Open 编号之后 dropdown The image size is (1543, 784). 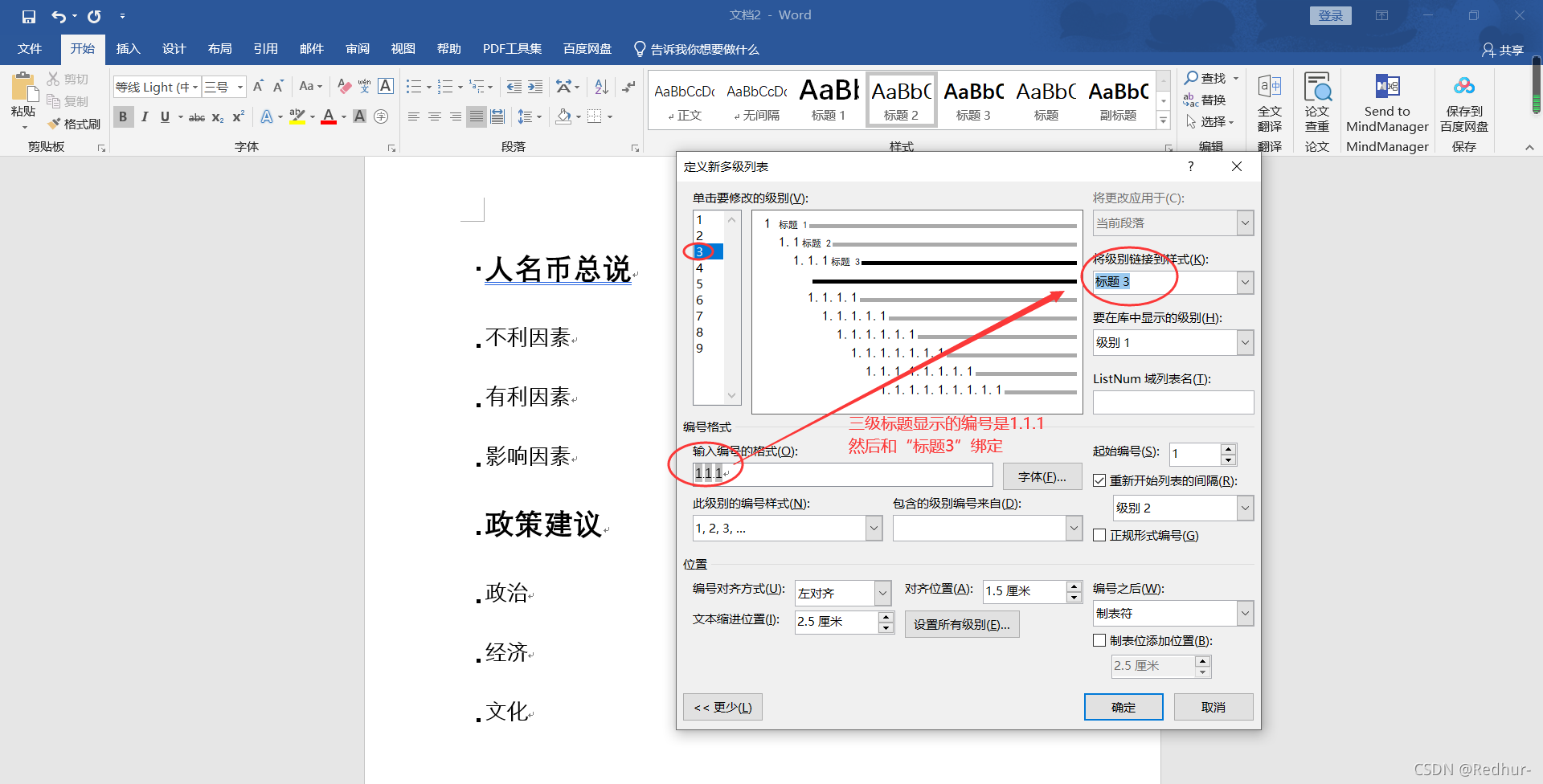pyautogui.click(x=1245, y=613)
